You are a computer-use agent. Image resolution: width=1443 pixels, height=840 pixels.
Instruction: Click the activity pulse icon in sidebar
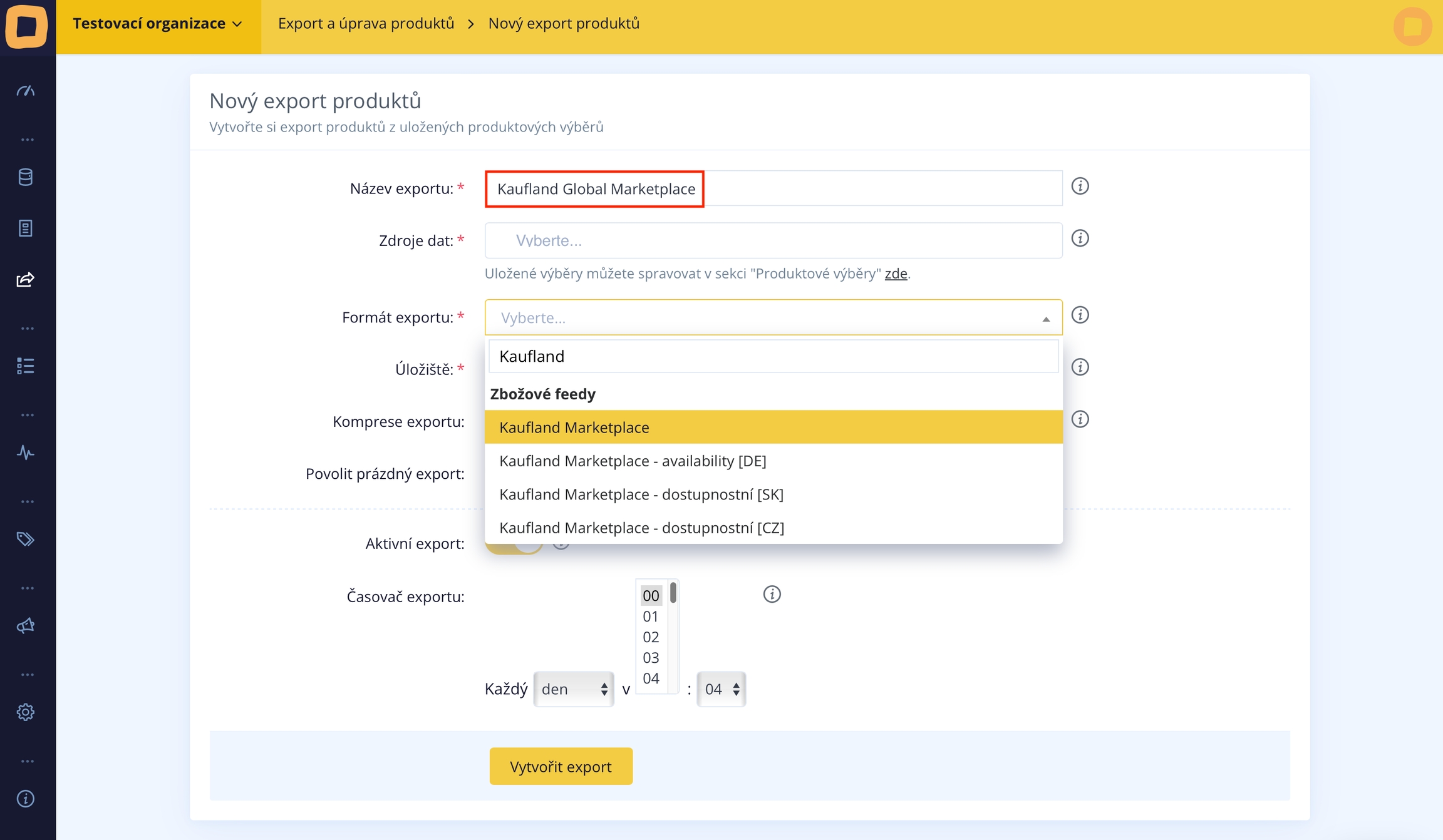tap(25, 453)
